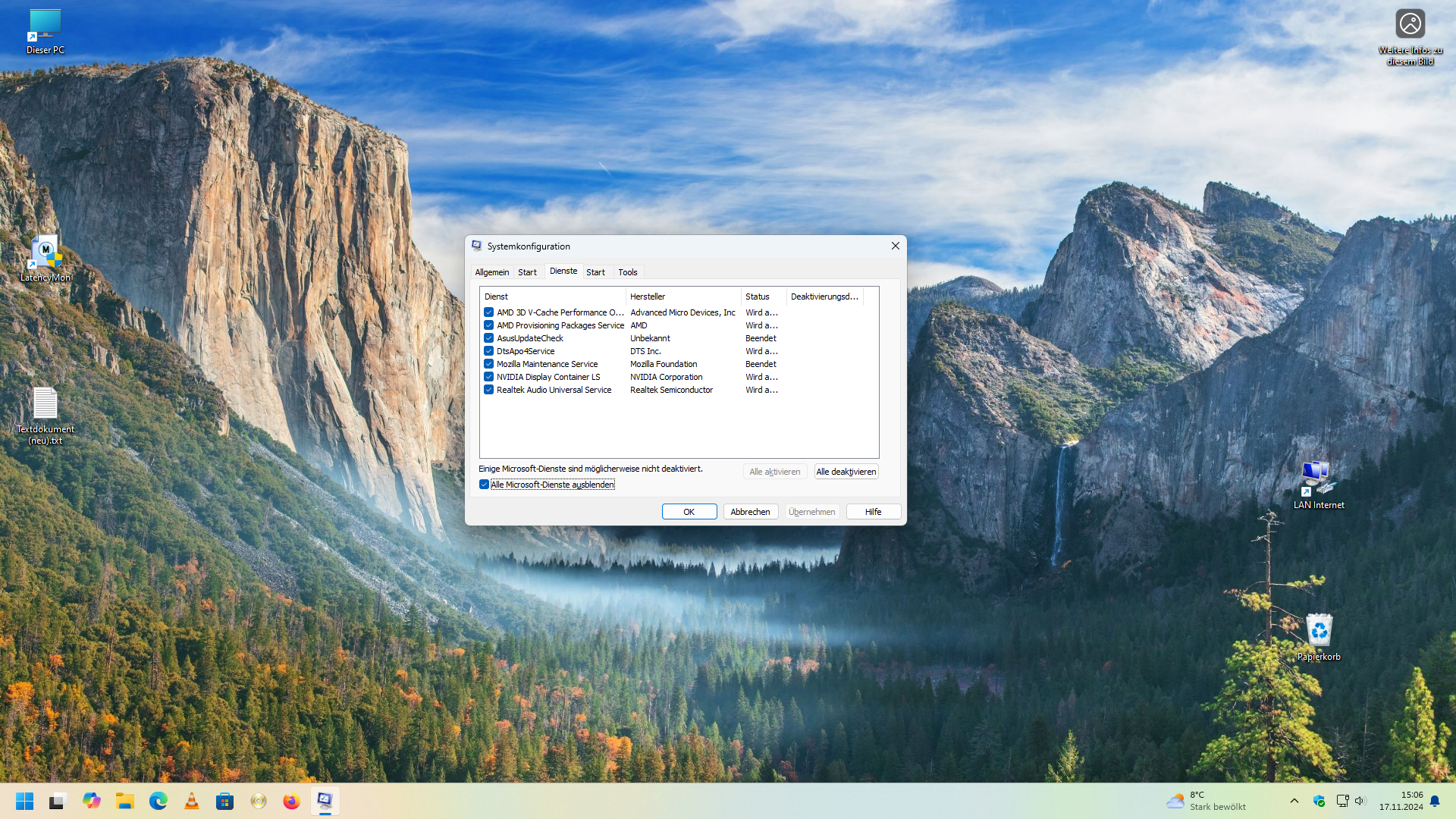The height and width of the screenshot is (819, 1456).
Task: Switch to the Allgemein tab
Action: pyautogui.click(x=491, y=272)
